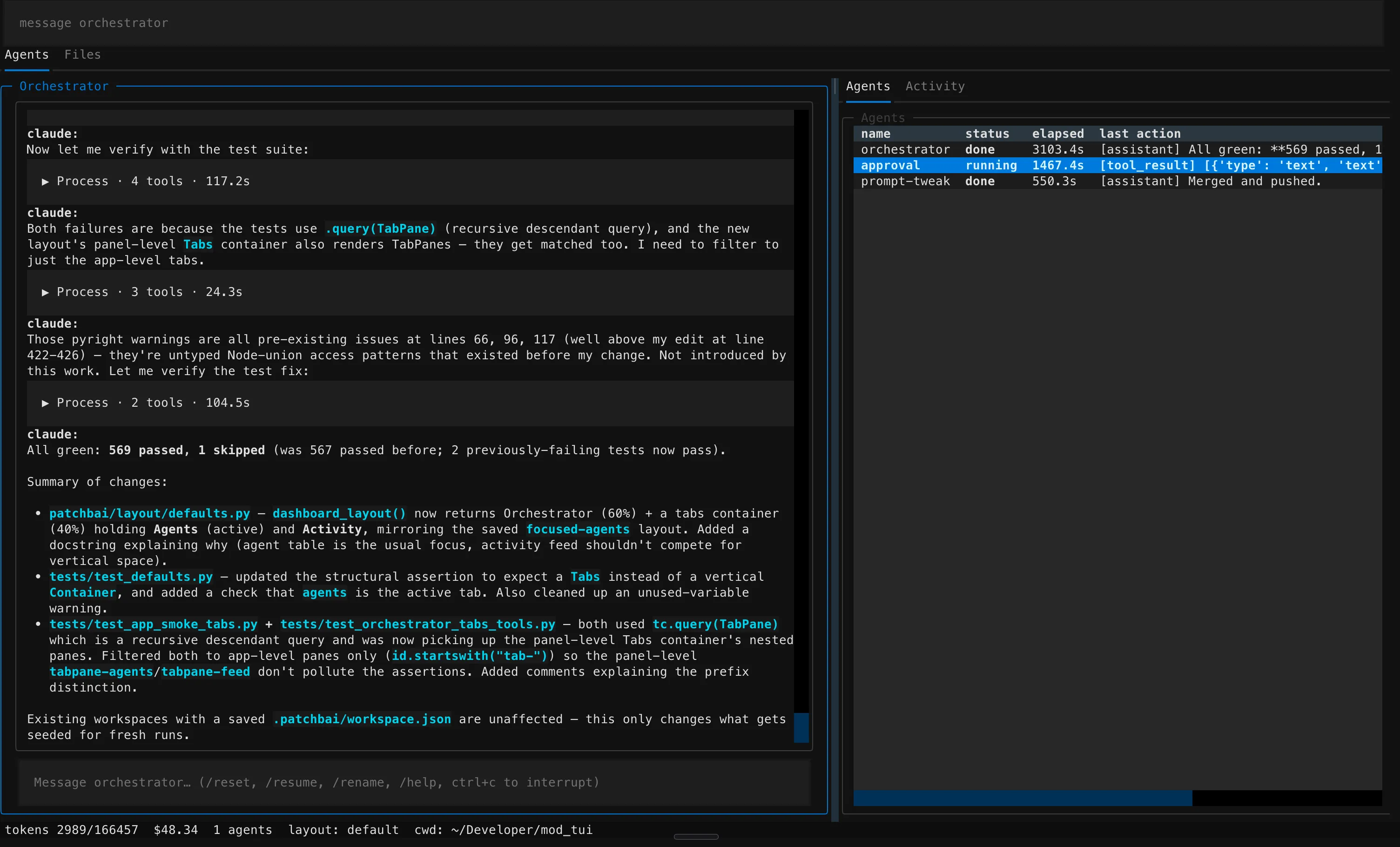Screen dimensions: 1400x847
Task: Open the Activity tab in right panel
Action: tap(935, 87)
